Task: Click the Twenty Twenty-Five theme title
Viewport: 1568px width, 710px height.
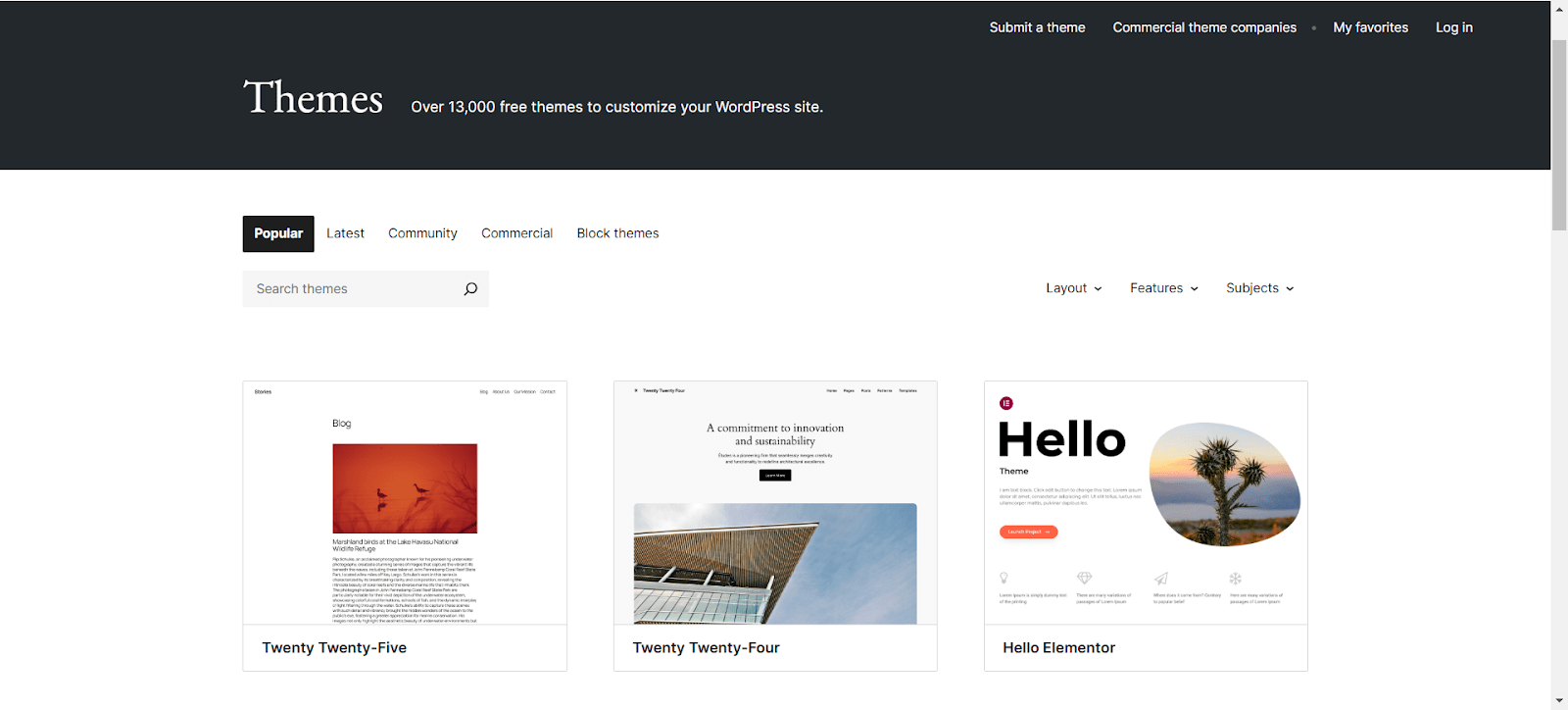Action: (x=334, y=648)
